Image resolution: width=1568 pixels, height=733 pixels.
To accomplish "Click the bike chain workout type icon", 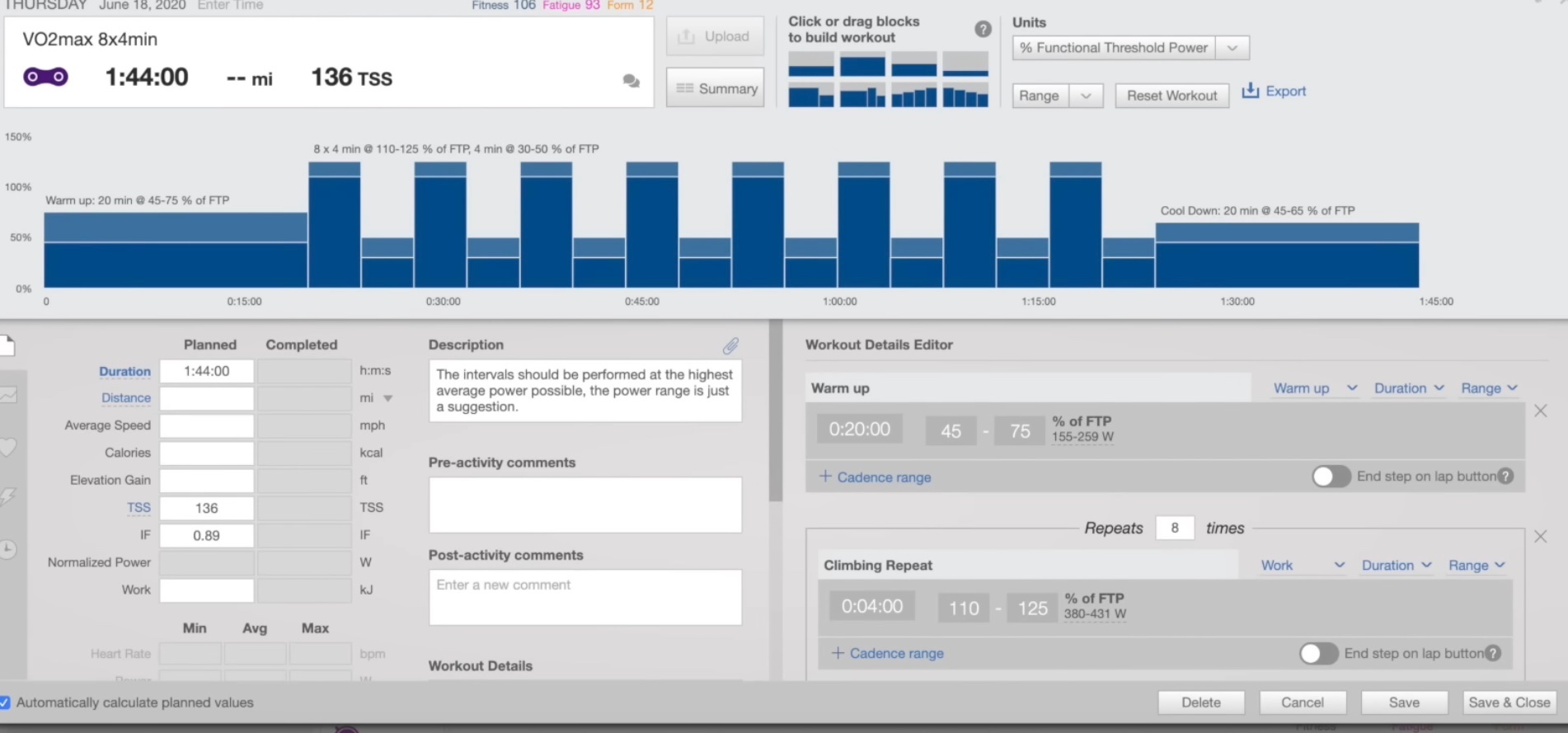I will click(x=45, y=77).
